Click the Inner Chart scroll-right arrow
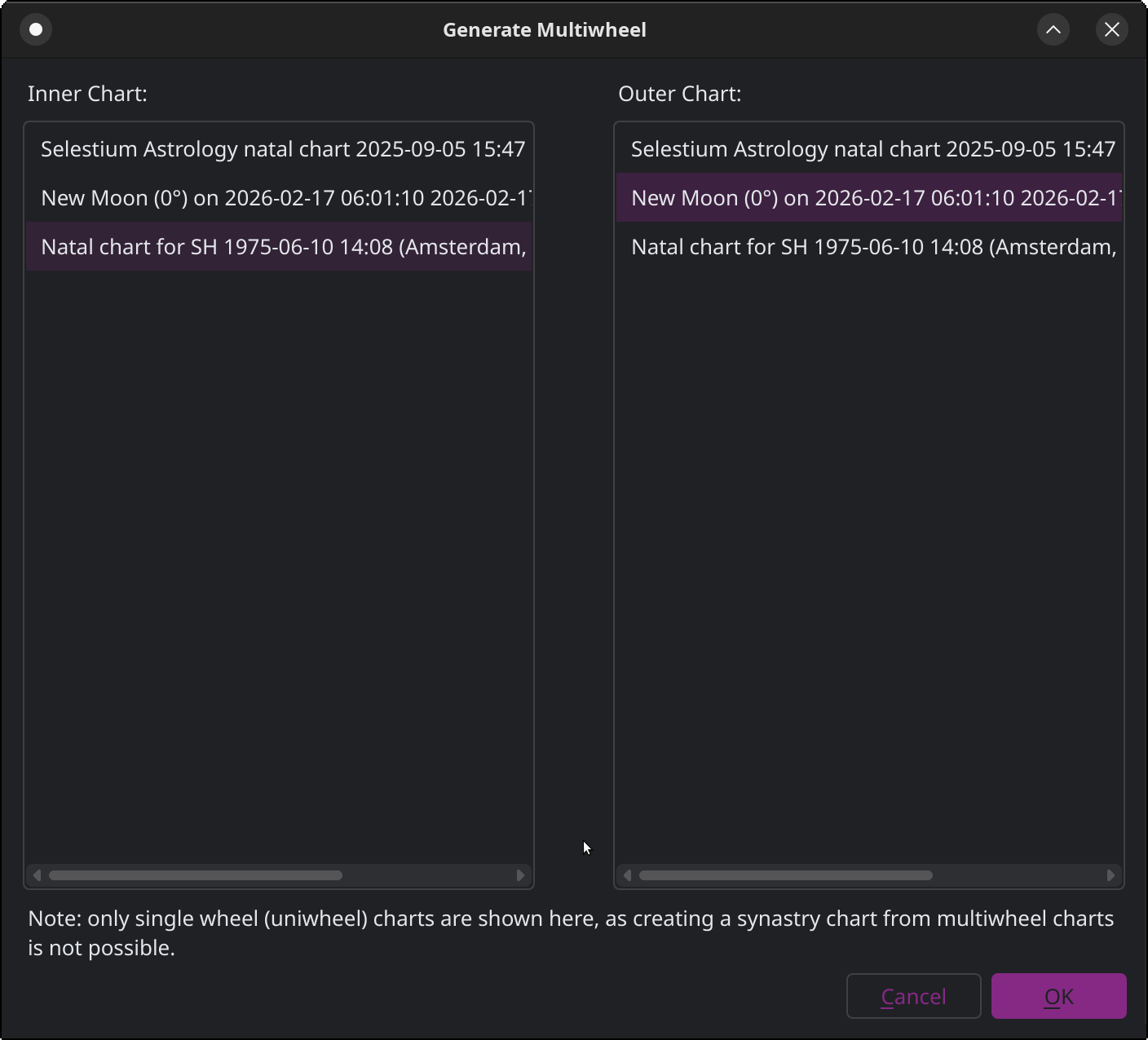 point(521,875)
